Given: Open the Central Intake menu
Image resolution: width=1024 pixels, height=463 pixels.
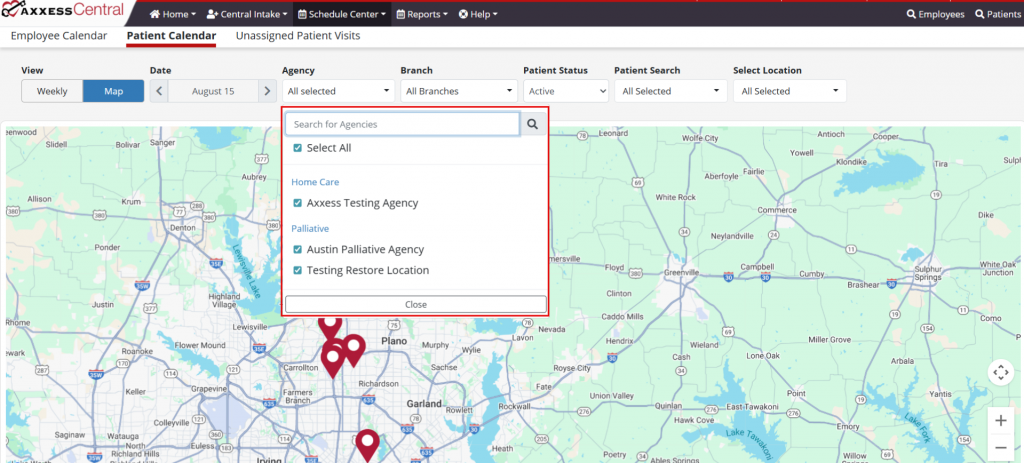Looking at the screenshot, I should tap(247, 14).
